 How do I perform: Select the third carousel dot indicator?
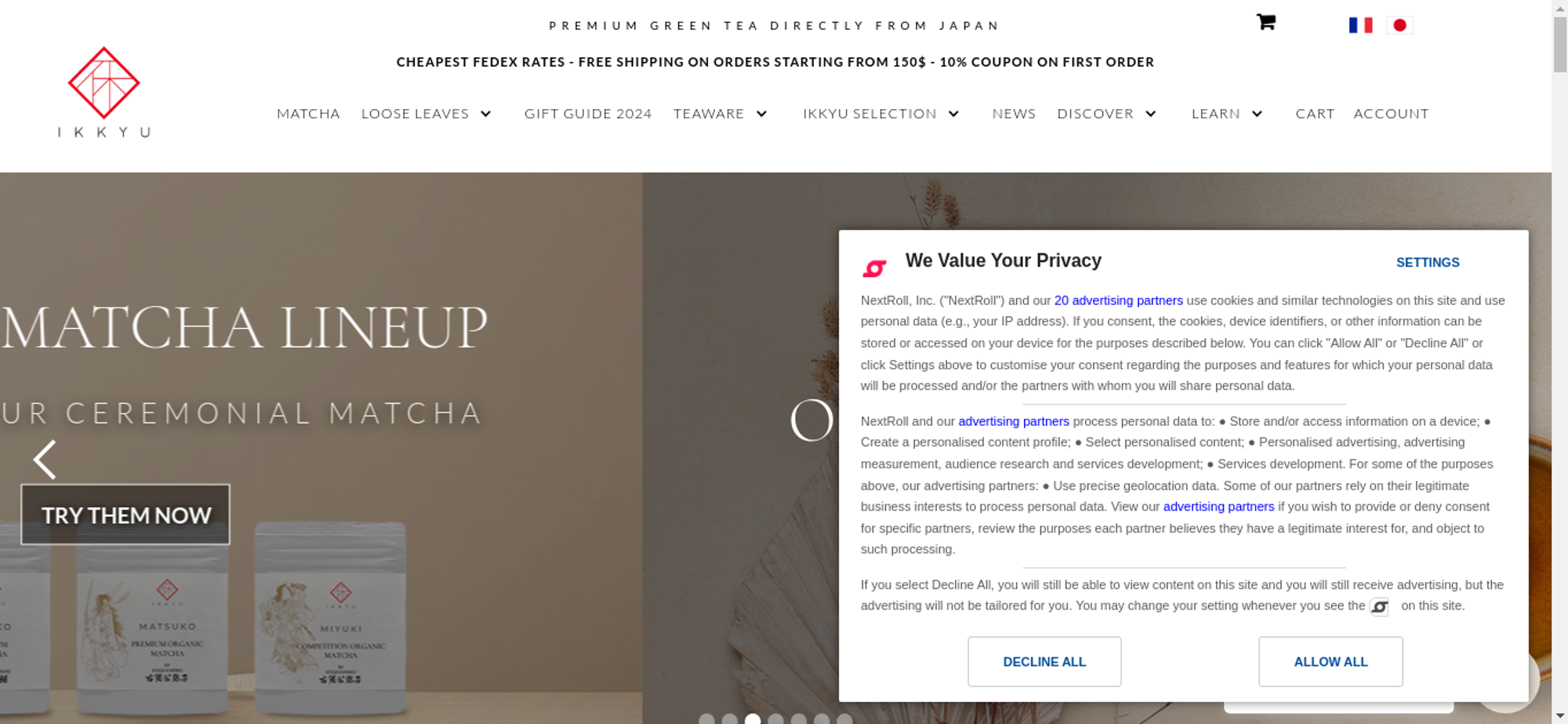[753, 719]
